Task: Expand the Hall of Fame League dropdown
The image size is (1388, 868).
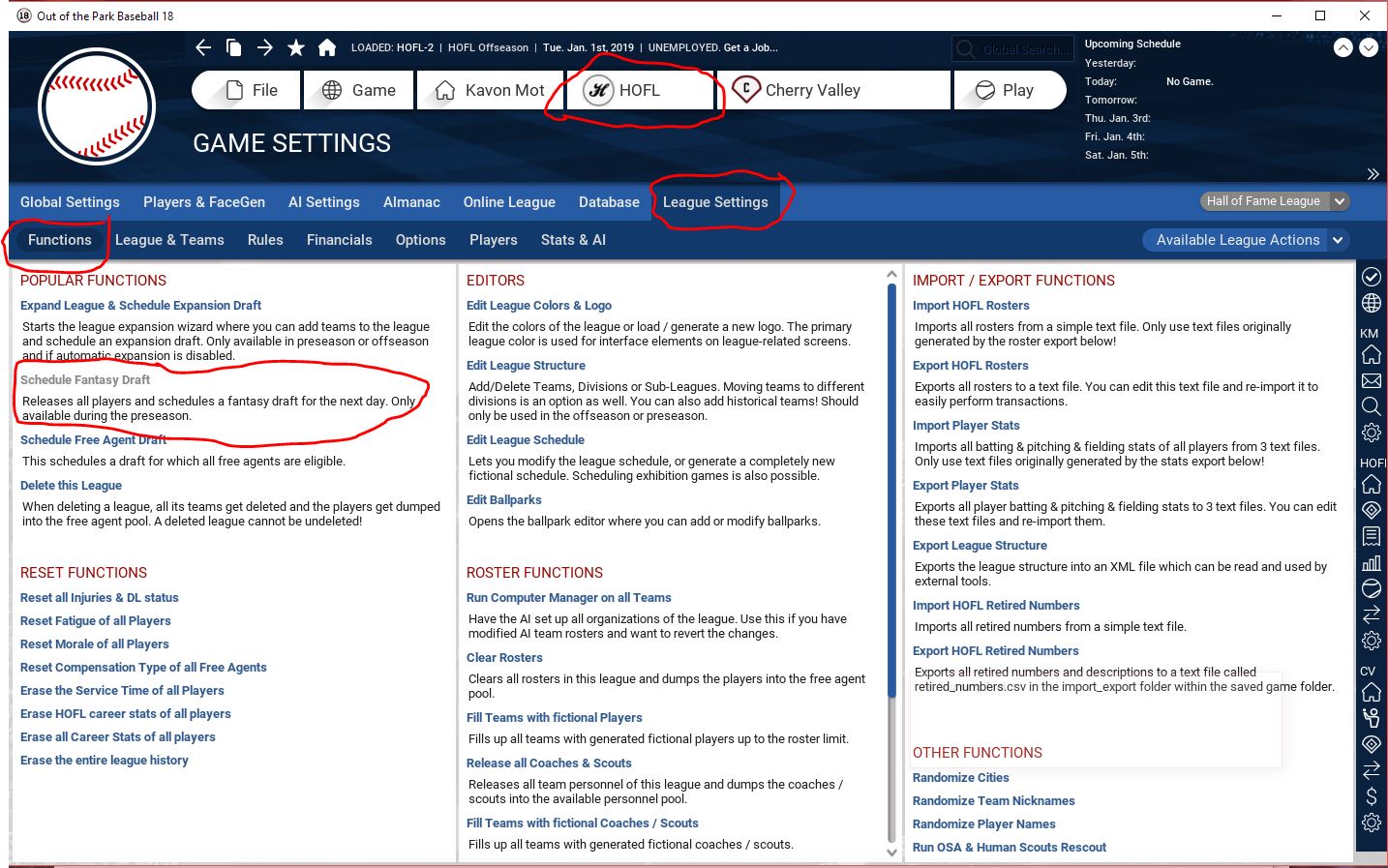Action: [x=1274, y=201]
